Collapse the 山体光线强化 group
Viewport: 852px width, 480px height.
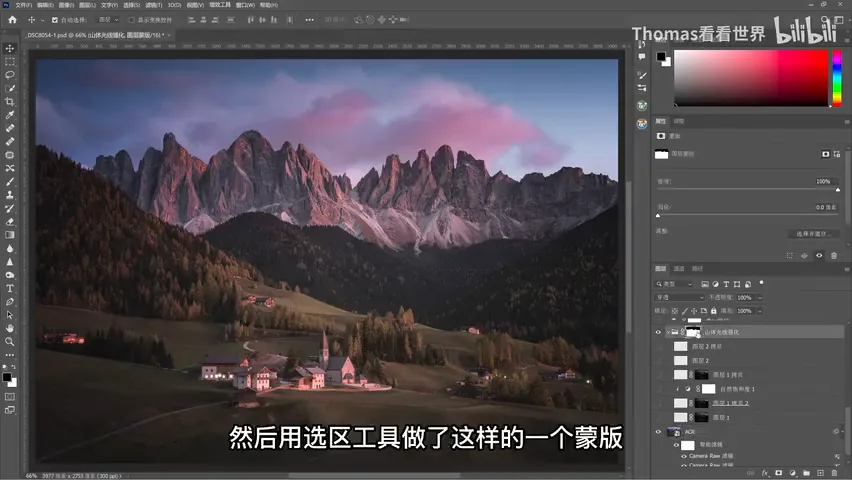coord(668,332)
